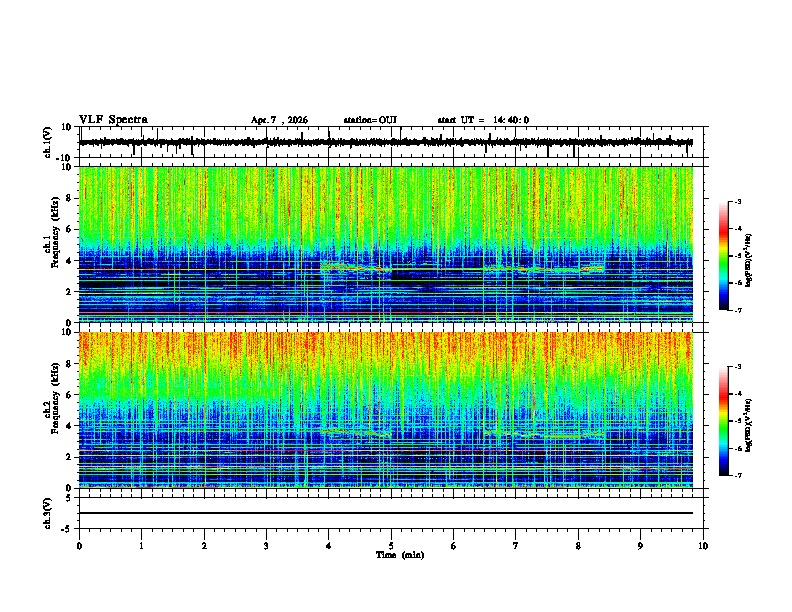Click the "VLF Spectra" title text
Screen dimensions: 792x612
(x=113, y=120)
